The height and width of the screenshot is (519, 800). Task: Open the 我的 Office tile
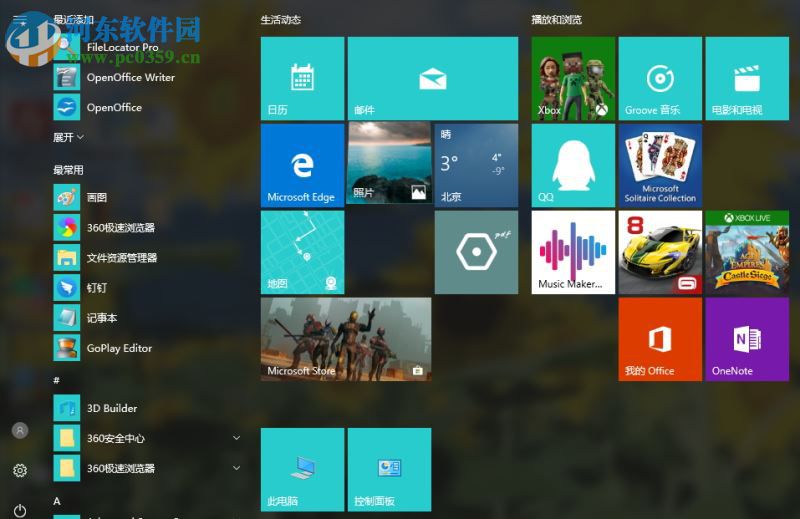(660, 339)
